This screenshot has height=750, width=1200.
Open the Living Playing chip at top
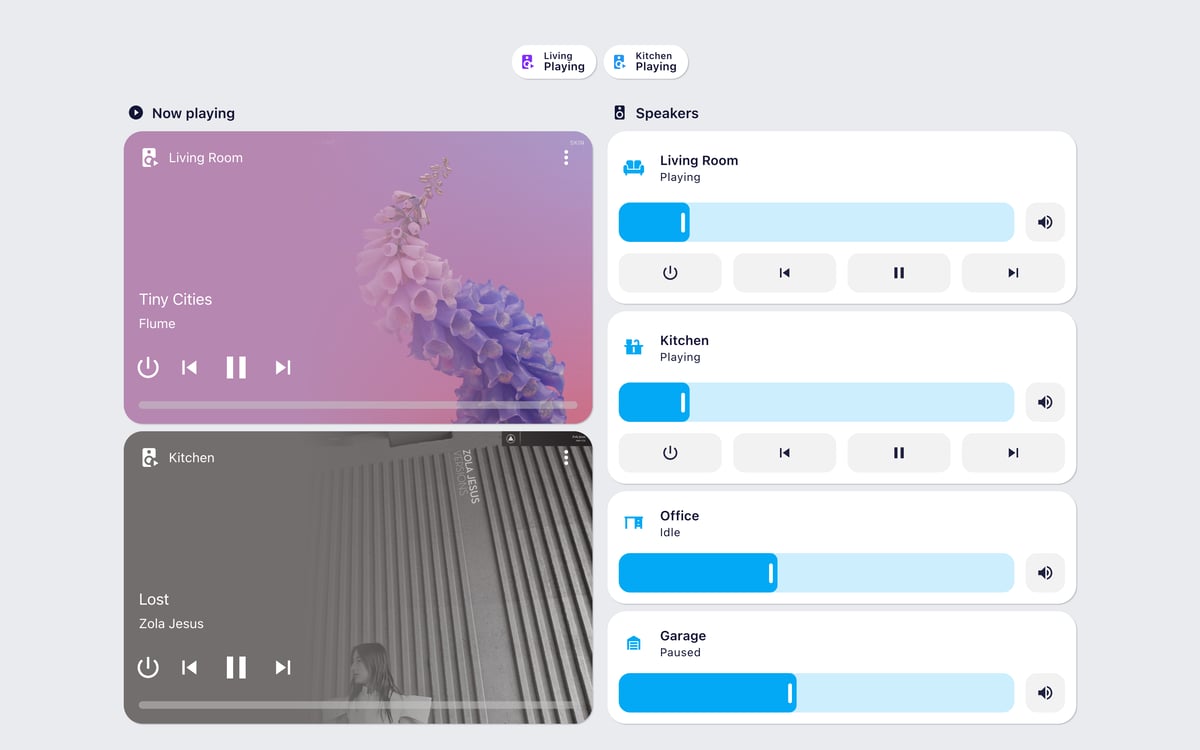[x=554, y=62]
